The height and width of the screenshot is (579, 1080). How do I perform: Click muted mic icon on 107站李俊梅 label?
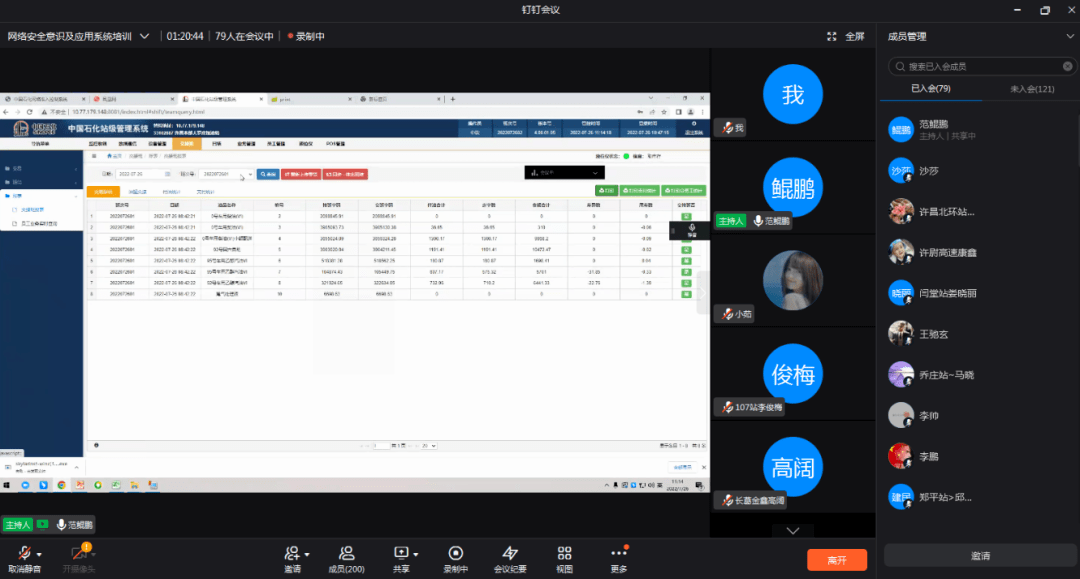pyautogui.click(x=727, y=408)
